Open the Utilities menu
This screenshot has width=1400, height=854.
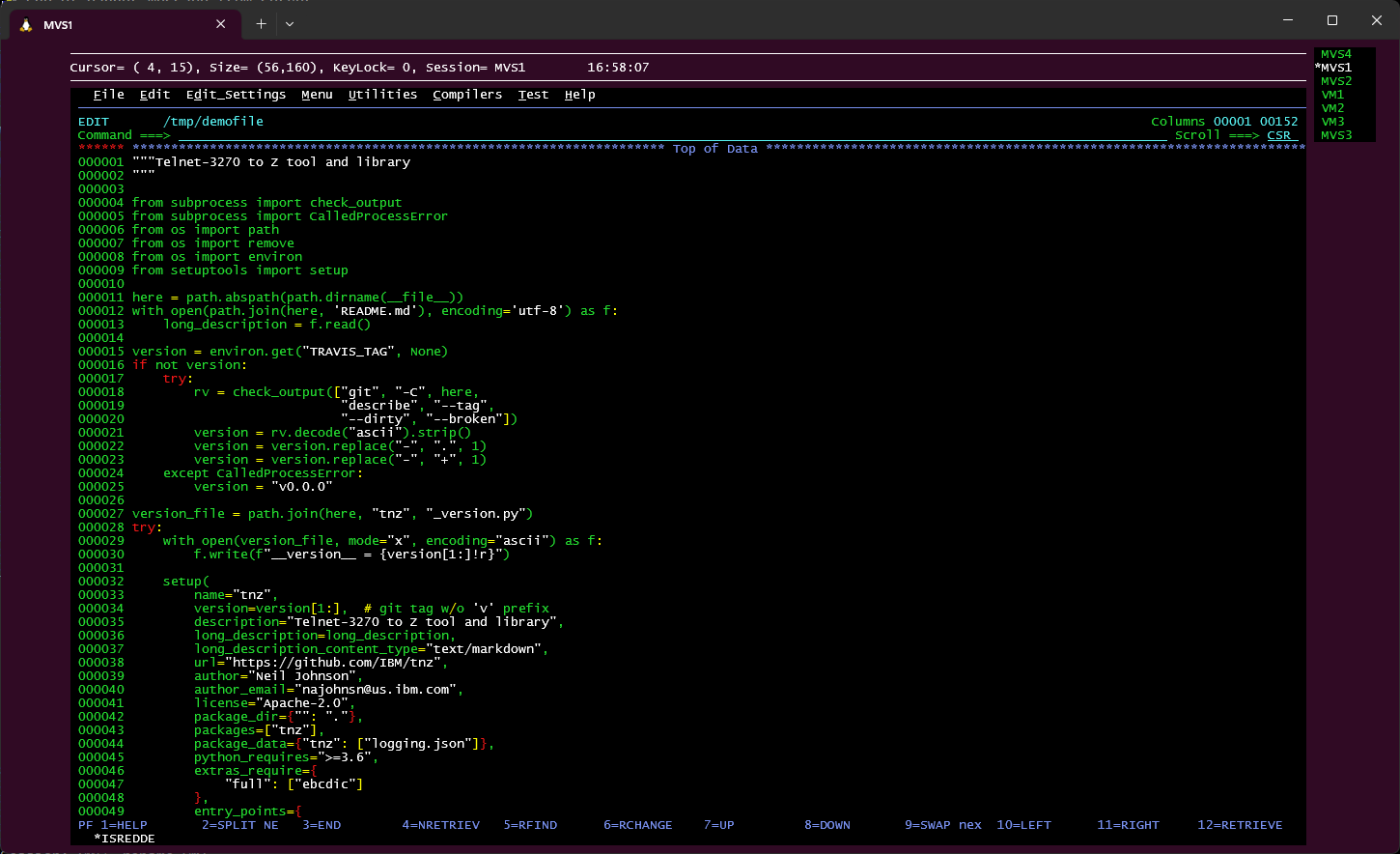382,95
